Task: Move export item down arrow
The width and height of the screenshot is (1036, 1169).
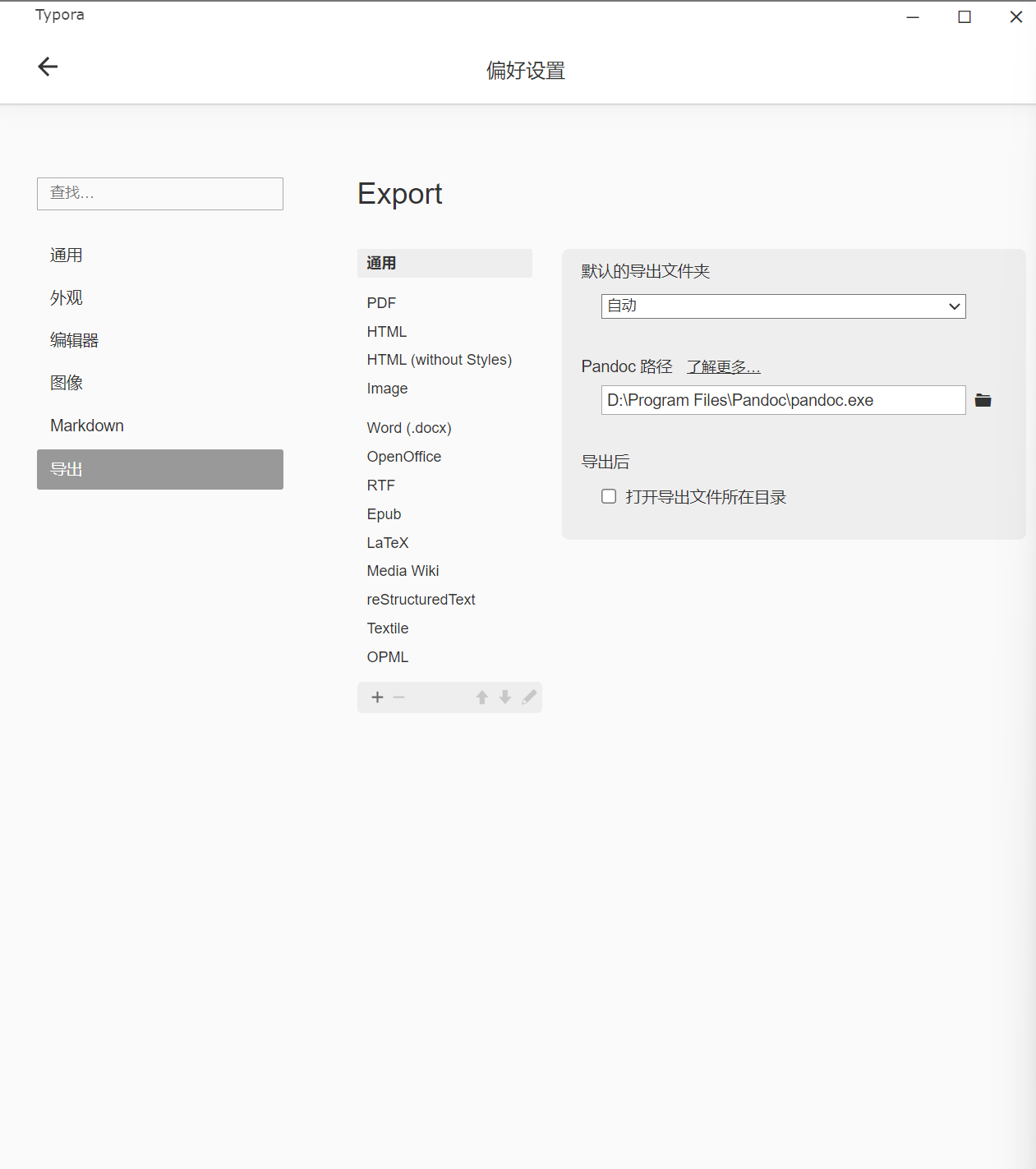Action: pos(505,697)
